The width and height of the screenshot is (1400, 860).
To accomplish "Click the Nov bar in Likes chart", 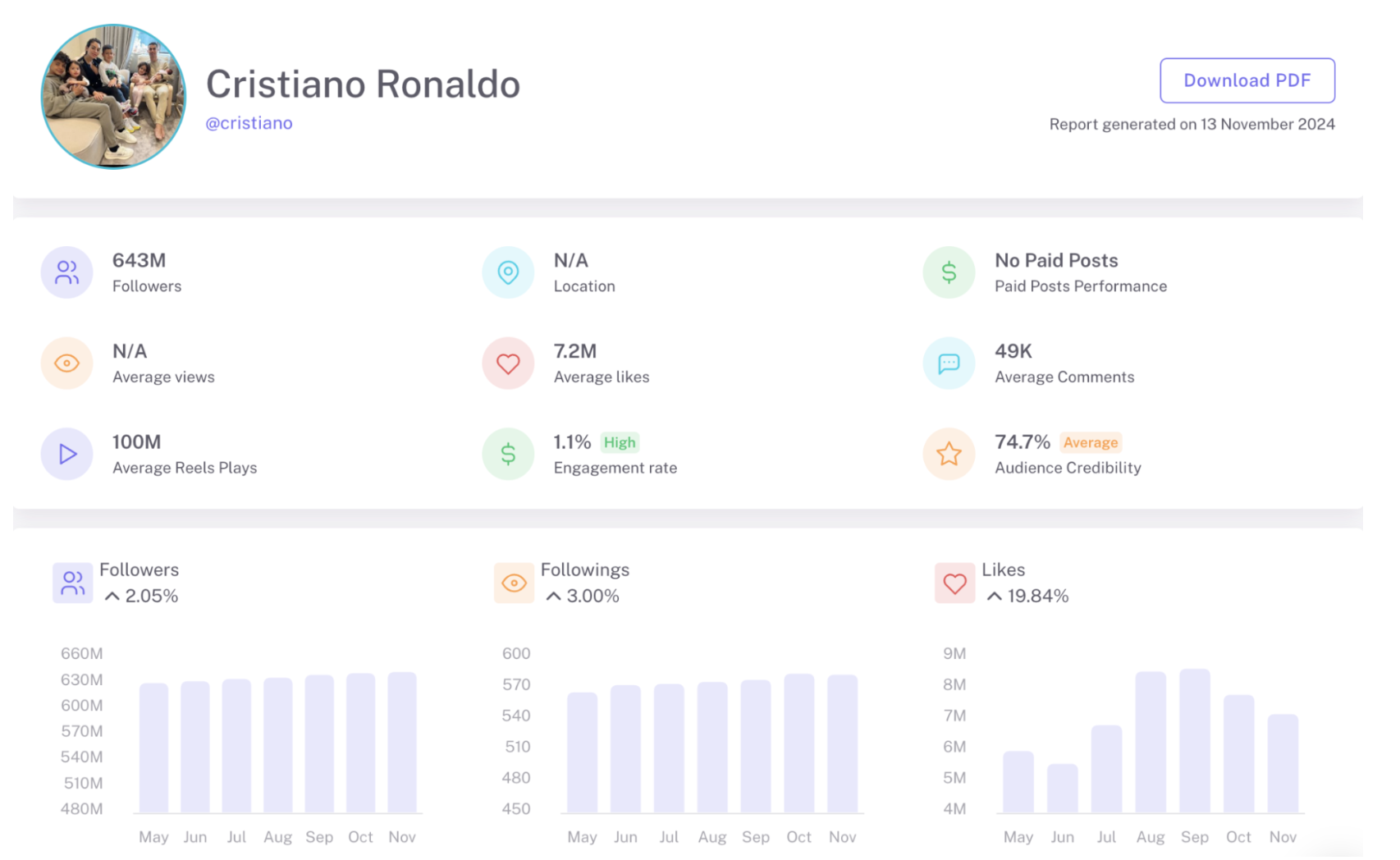I will click(1283, 764).
